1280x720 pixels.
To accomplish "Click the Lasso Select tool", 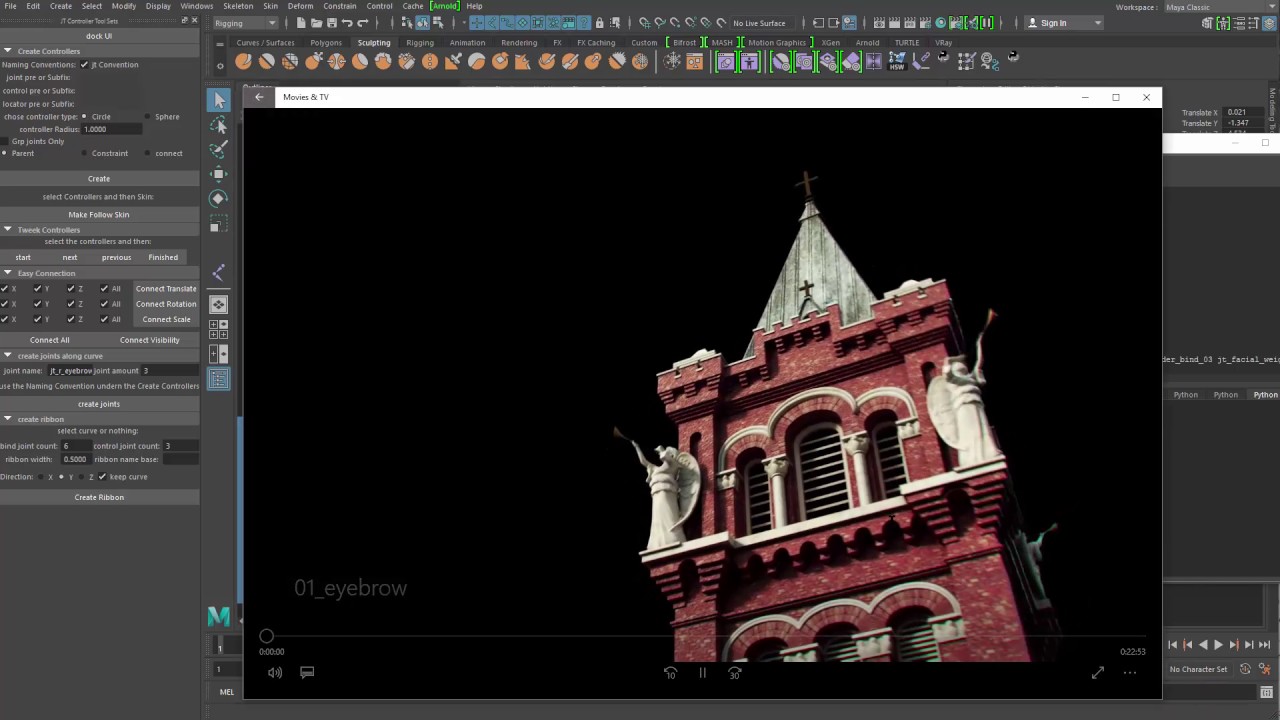I will (x=219, y=125).
